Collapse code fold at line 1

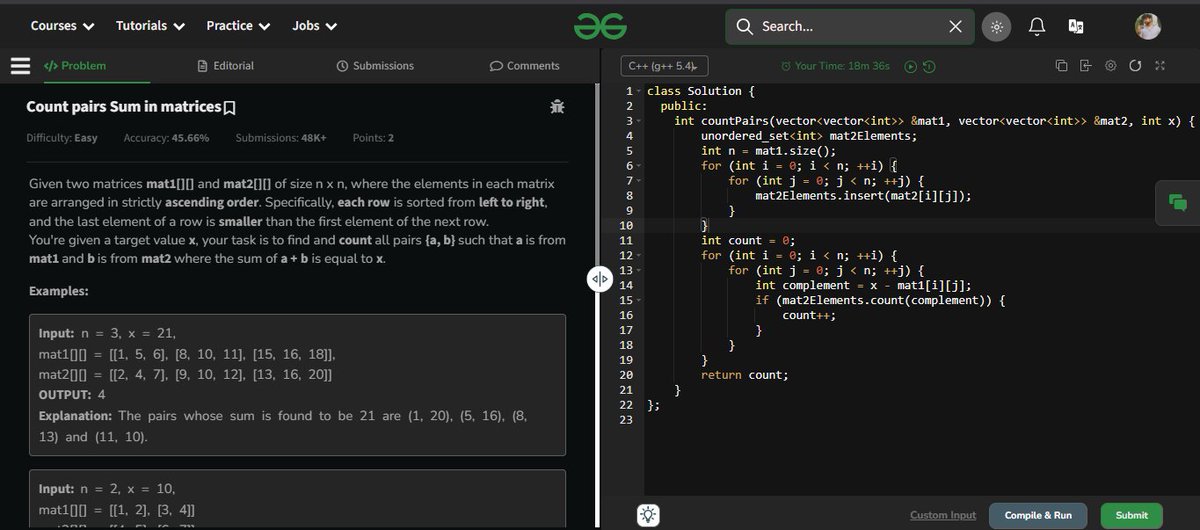tap(639, 91)
